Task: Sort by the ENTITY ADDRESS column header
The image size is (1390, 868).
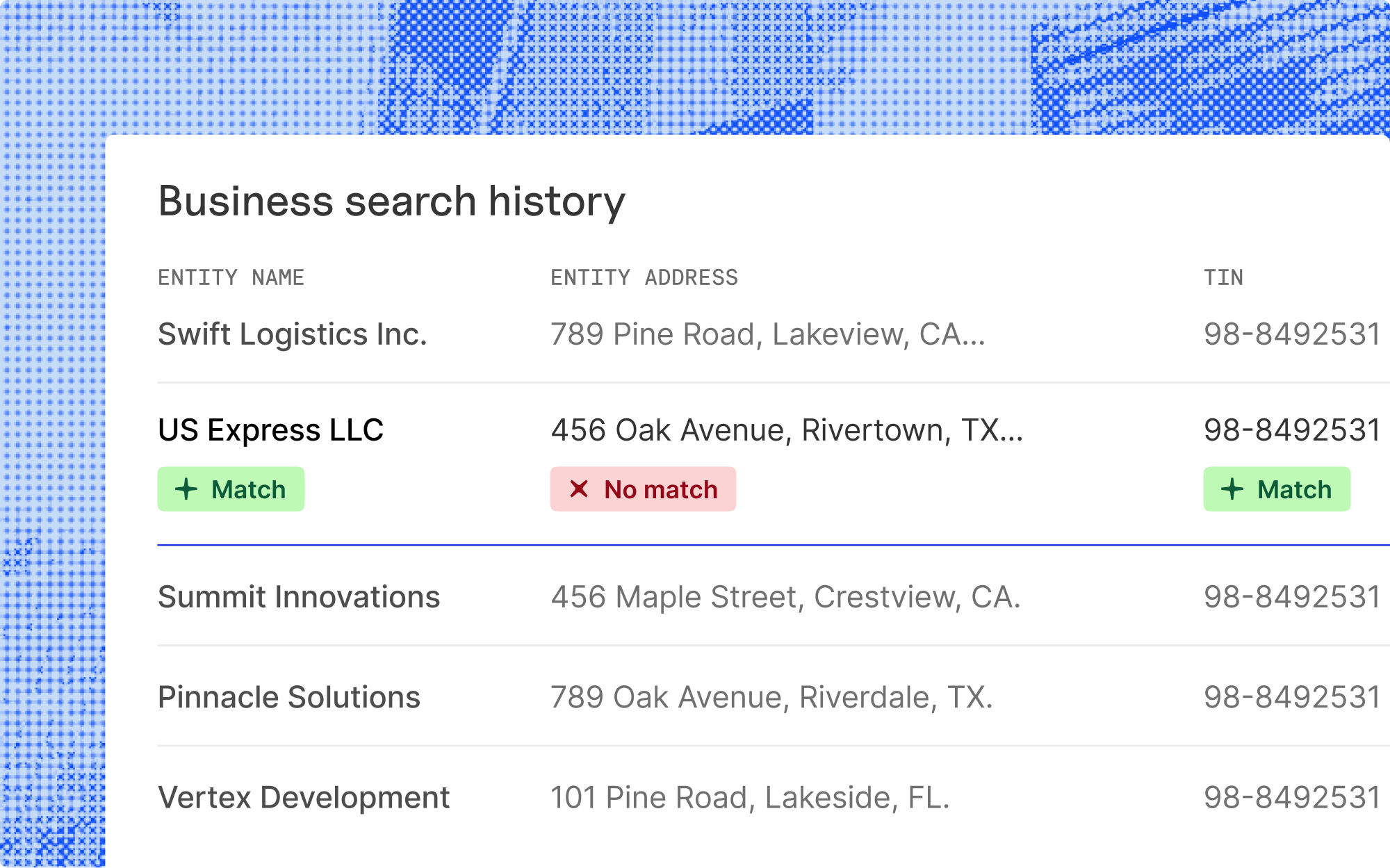Action: [x=644, y=278]
